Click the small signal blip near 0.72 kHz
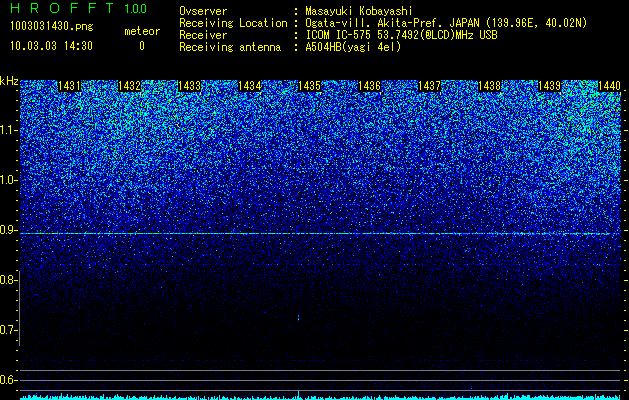The width and height of the screenshot is (629, 400). coord(298,318)
